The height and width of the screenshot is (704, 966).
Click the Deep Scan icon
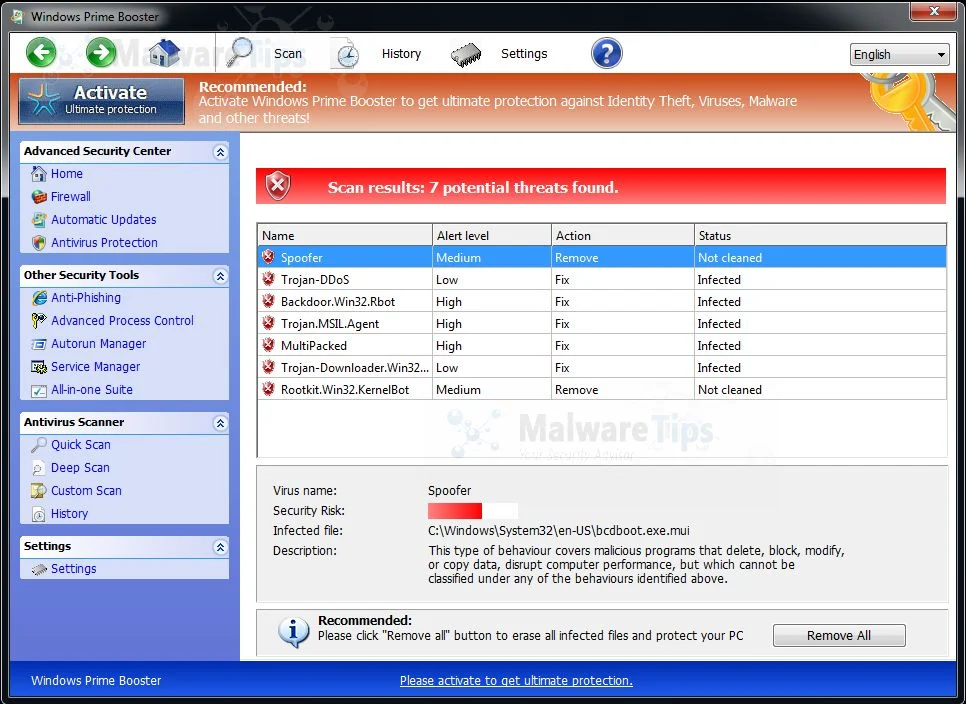39,468
